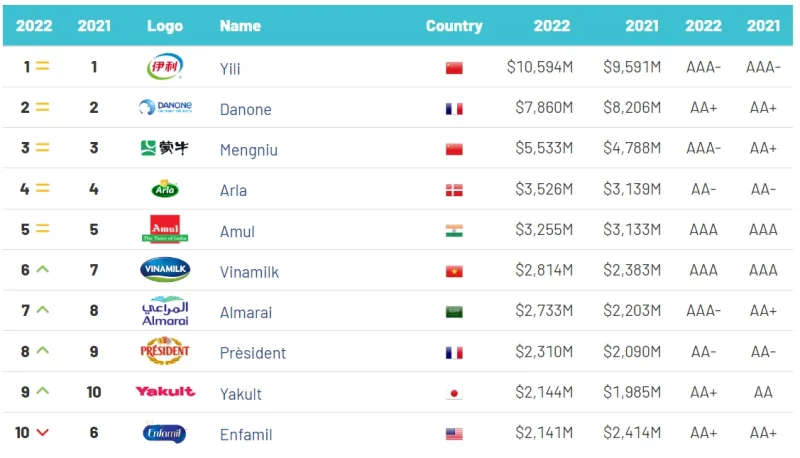Select the Mengniu logo
This screenshot has height=458, width=800.
pos(164,148)
